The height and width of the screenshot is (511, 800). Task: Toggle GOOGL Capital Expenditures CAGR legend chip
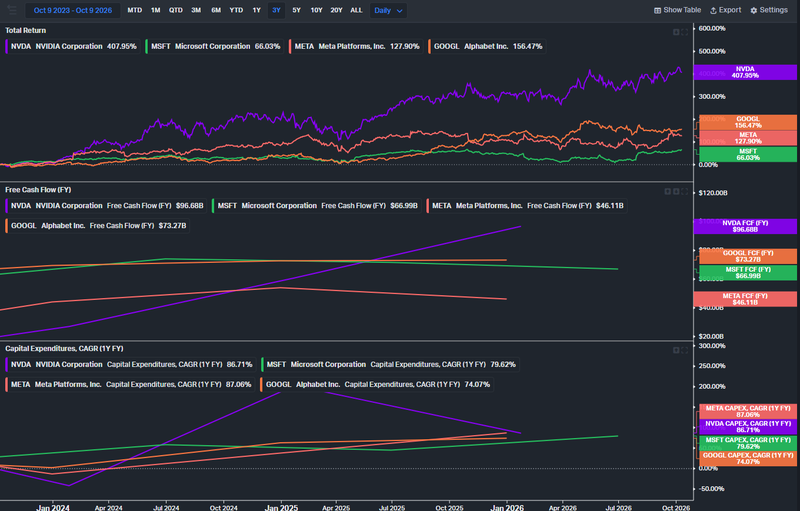tap(377, 385)
